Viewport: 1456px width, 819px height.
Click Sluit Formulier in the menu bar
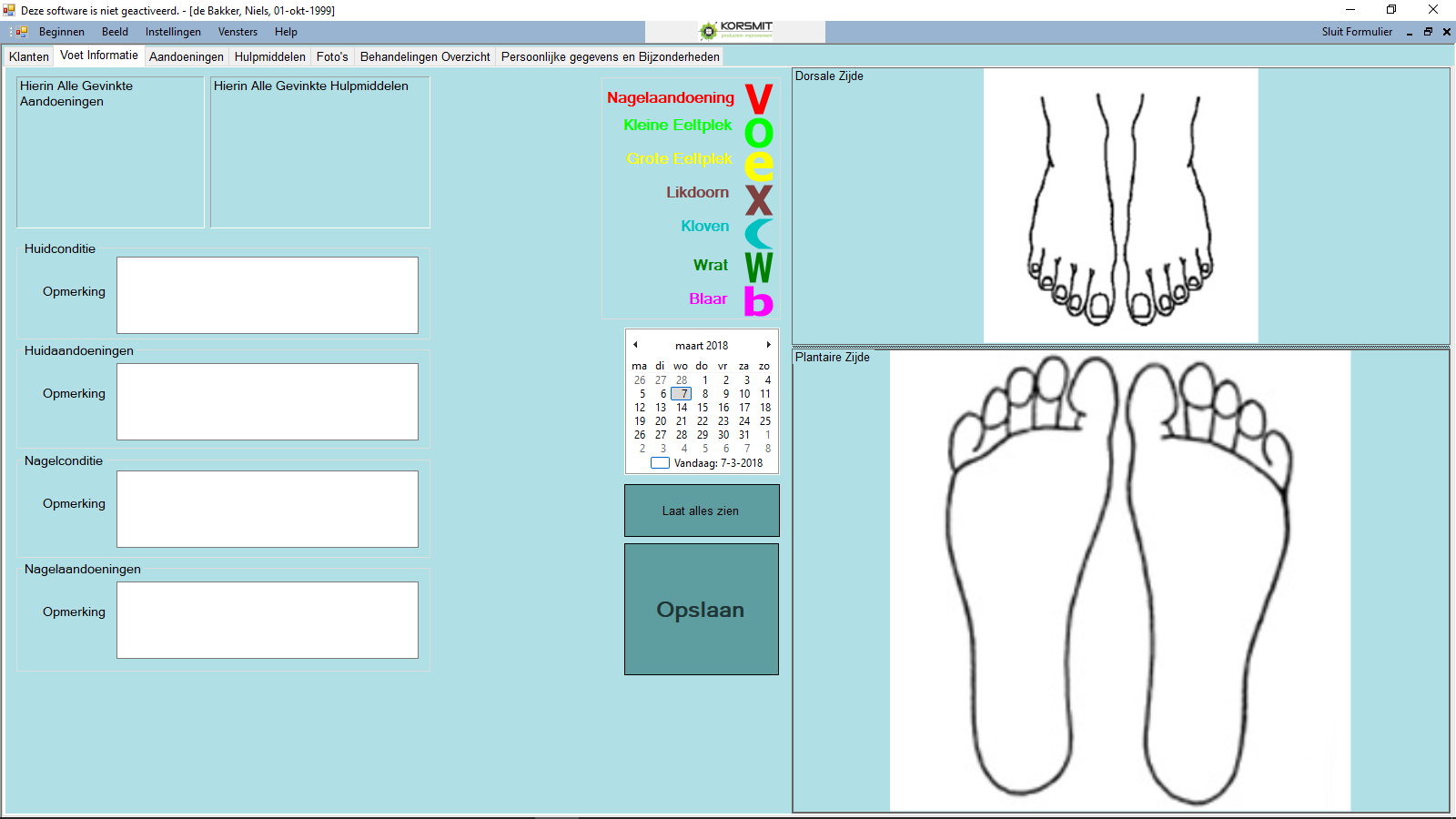(1356, 32)
